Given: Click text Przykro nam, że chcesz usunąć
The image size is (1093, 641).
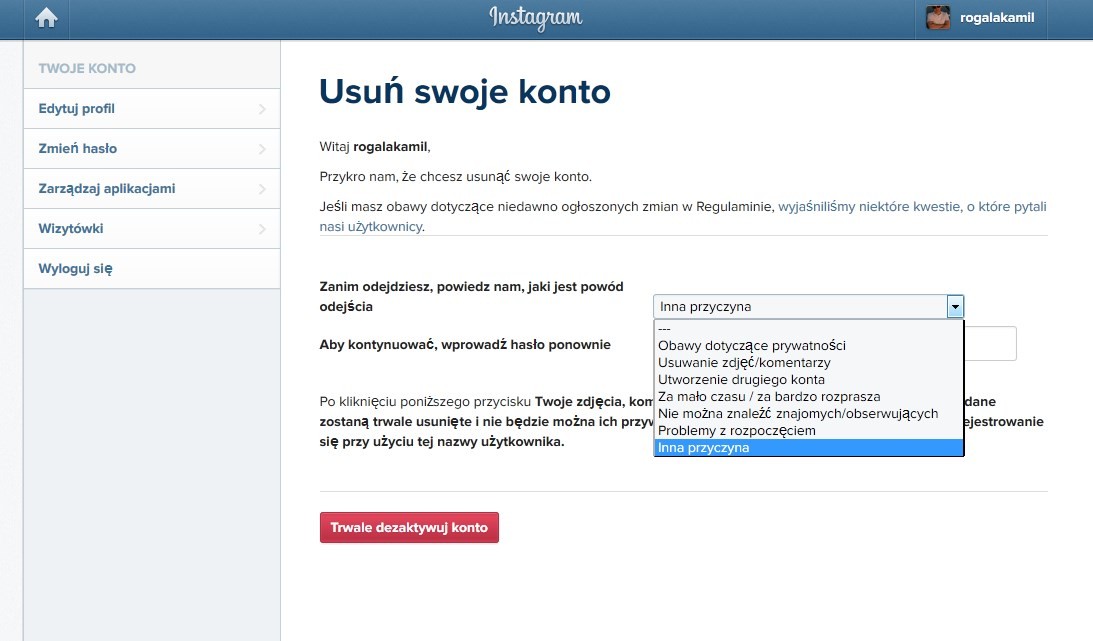Looking at the screenshot, I should [455, 177].
